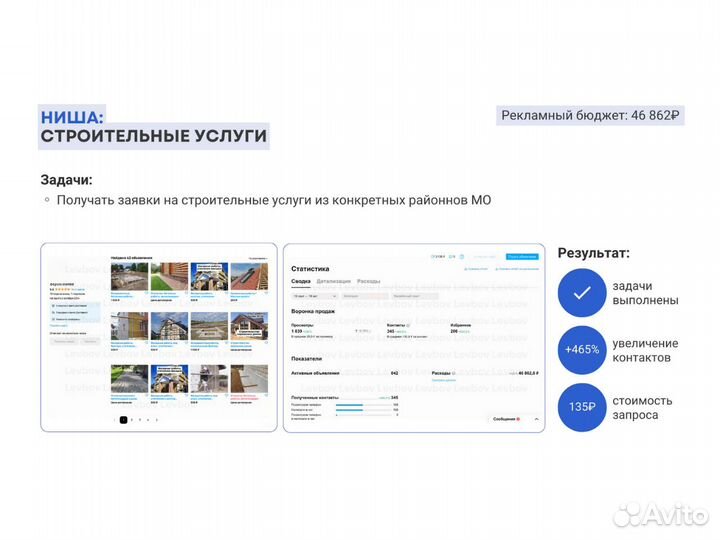Screen dimensions: 720x540
Task: Click the Статистика heading
Action: 310,269
